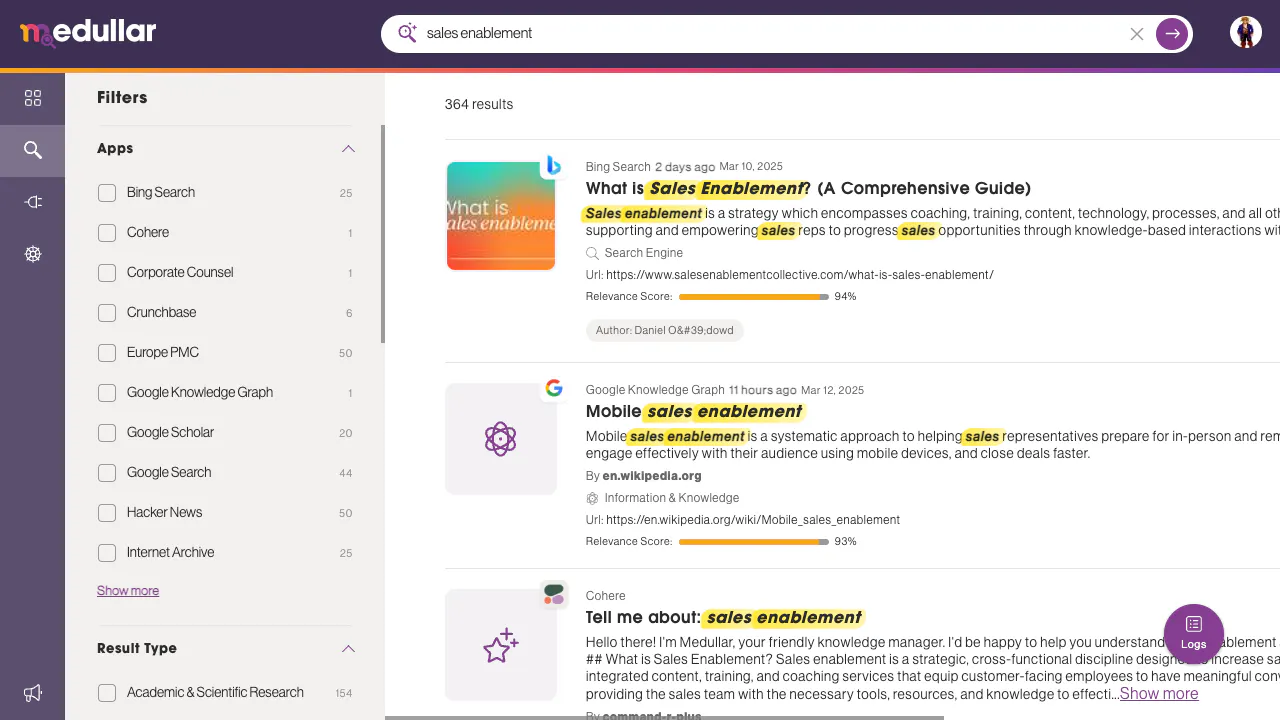This screenshot has width=1280, height=720.
Task: Click the Medullar logo
Action: click(x=88, y=33)
